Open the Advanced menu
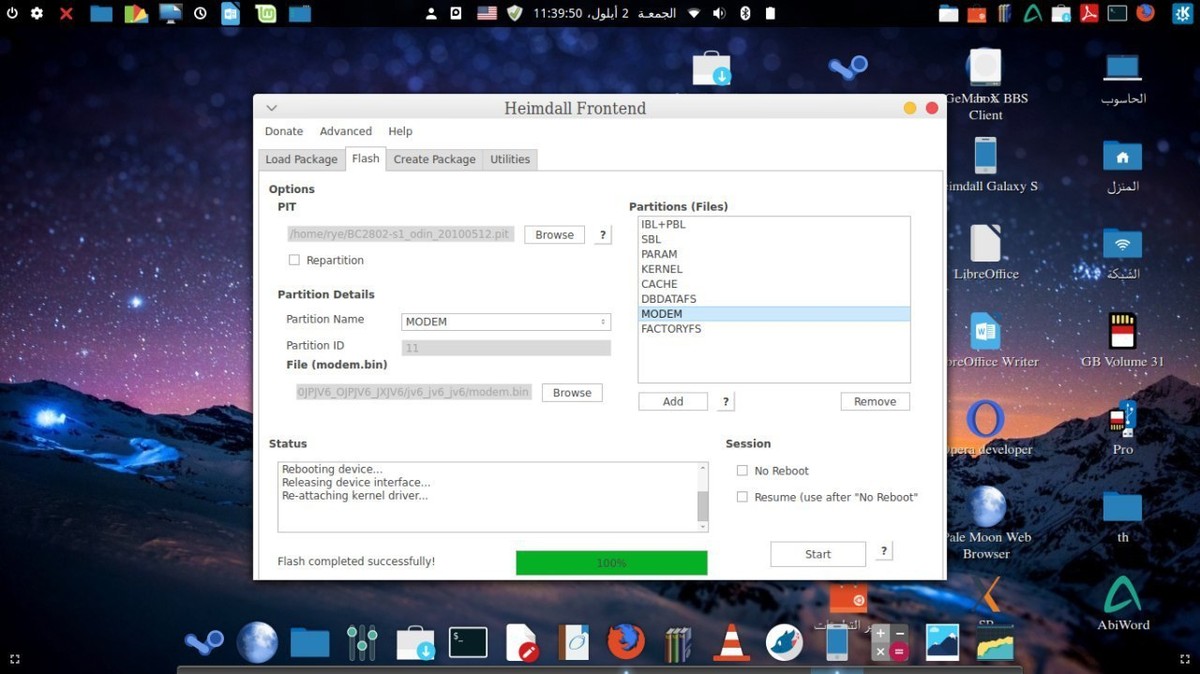 pos(345,131)
